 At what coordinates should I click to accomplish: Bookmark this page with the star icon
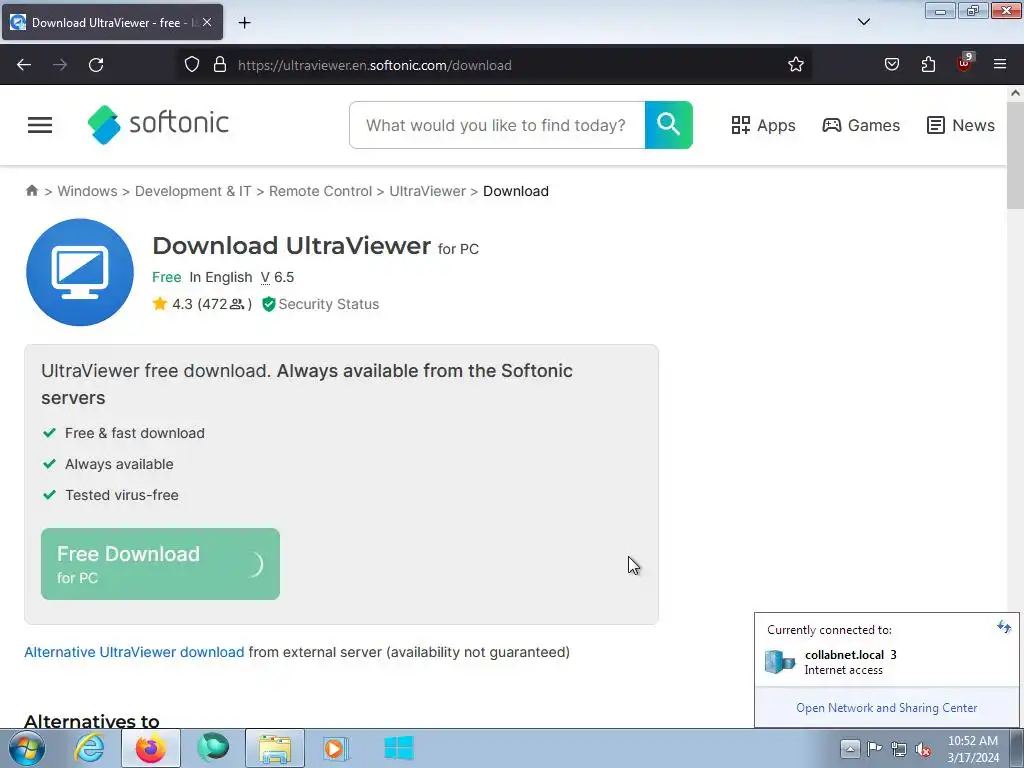coord(795,65)
